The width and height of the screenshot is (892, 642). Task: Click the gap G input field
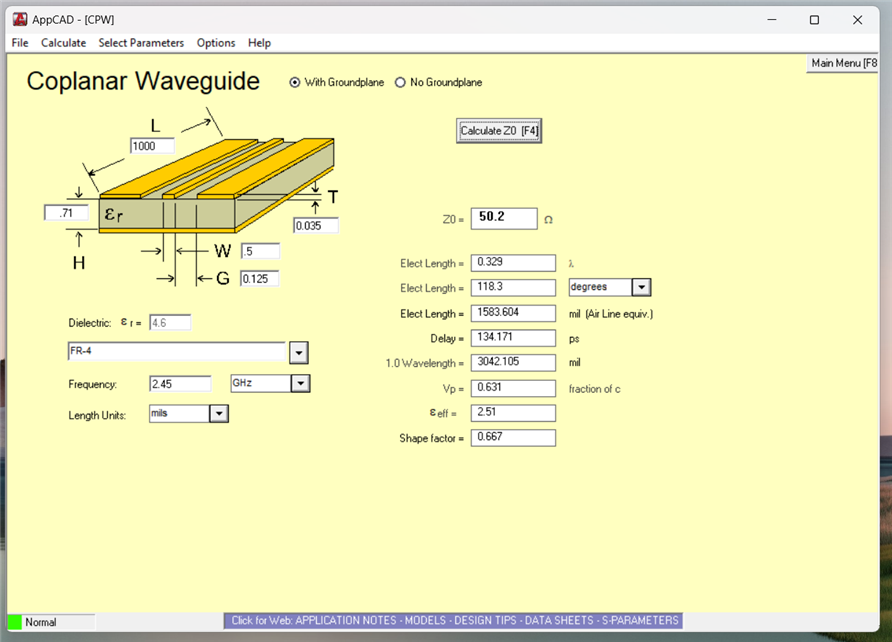click(x=259, y=279)
